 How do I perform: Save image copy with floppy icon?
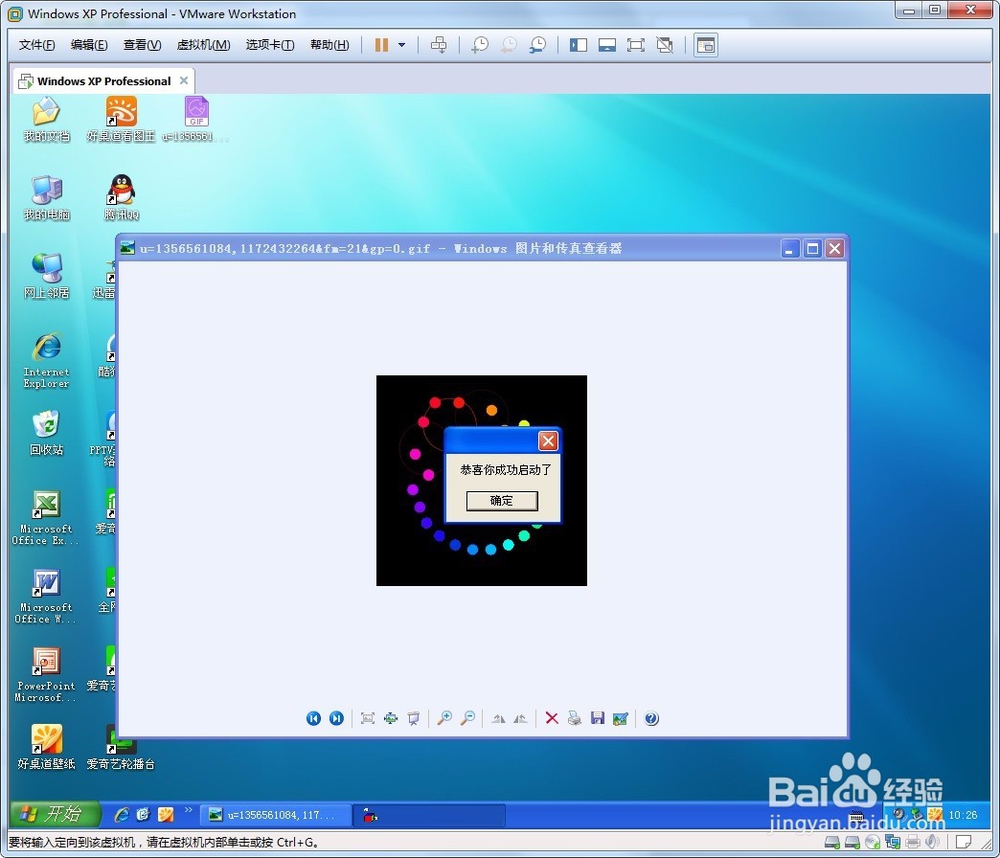point(597,718)
